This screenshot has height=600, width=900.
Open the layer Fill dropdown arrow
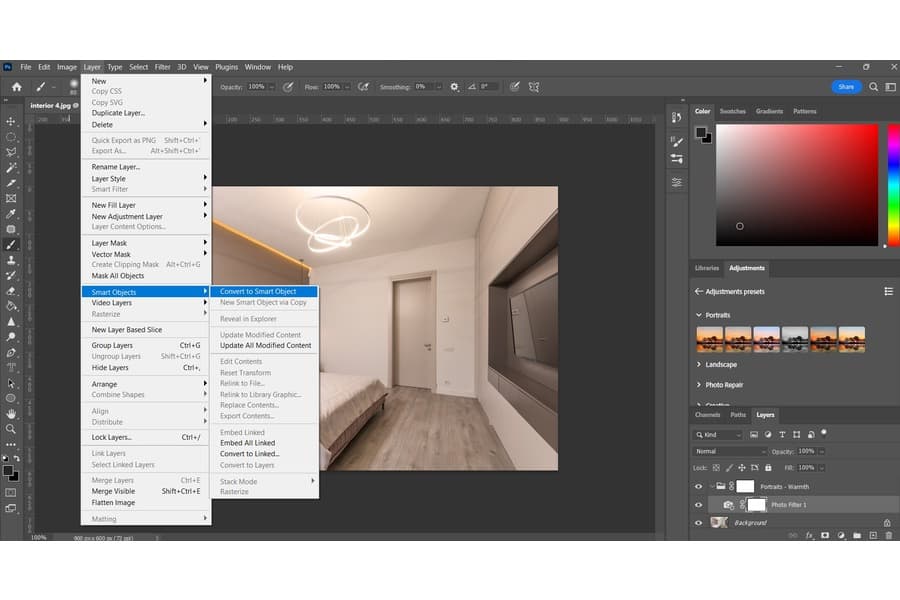click(x=822, y=468)
